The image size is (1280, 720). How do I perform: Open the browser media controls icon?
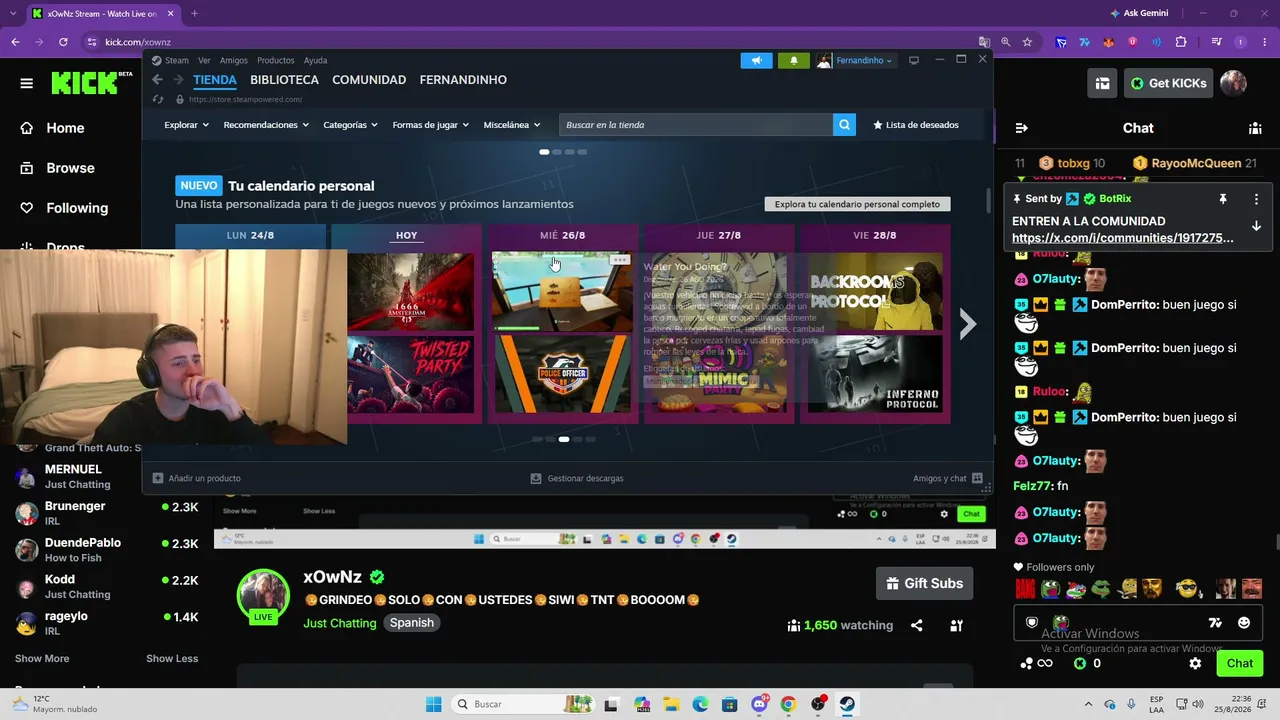point(1216,42)
